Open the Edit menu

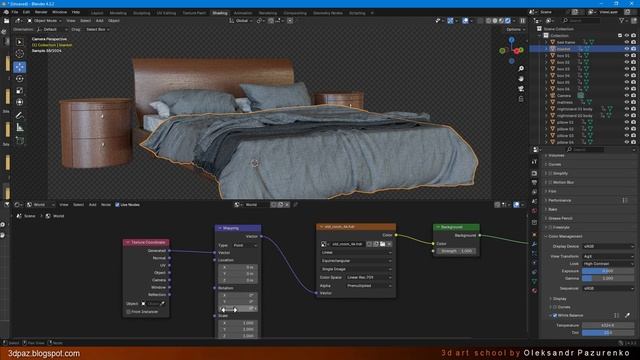[x=26, y=12]
